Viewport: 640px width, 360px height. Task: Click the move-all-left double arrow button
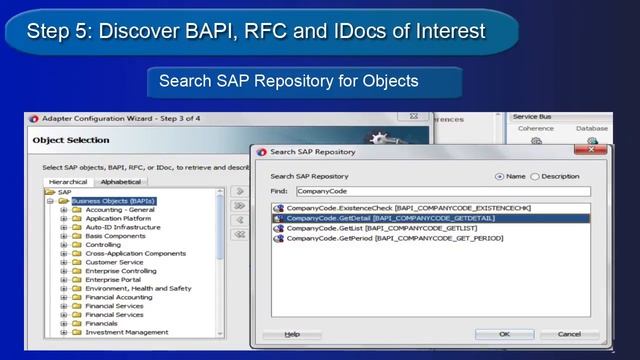point(240,235)
